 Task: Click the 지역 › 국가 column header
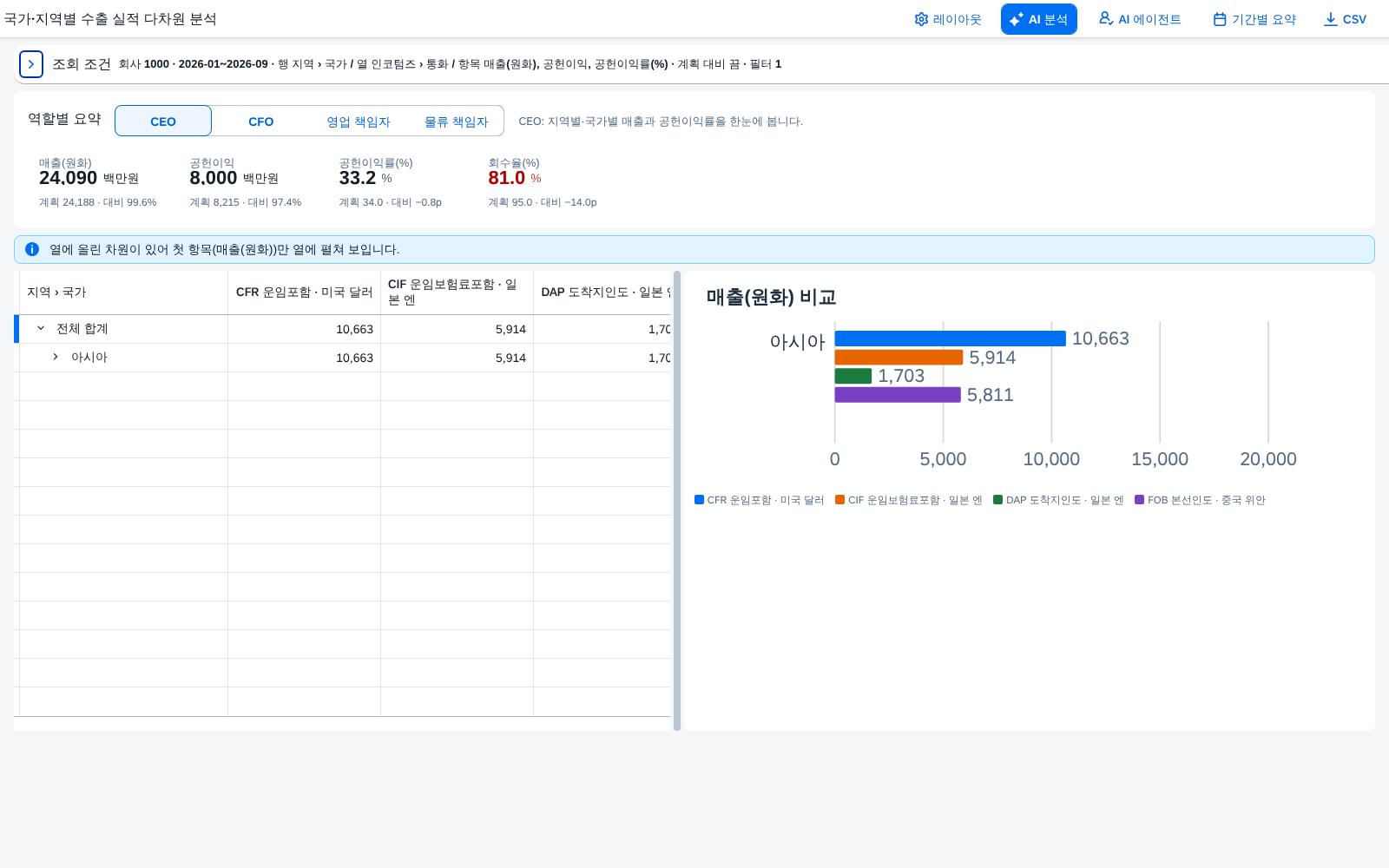tap(123, 293)
